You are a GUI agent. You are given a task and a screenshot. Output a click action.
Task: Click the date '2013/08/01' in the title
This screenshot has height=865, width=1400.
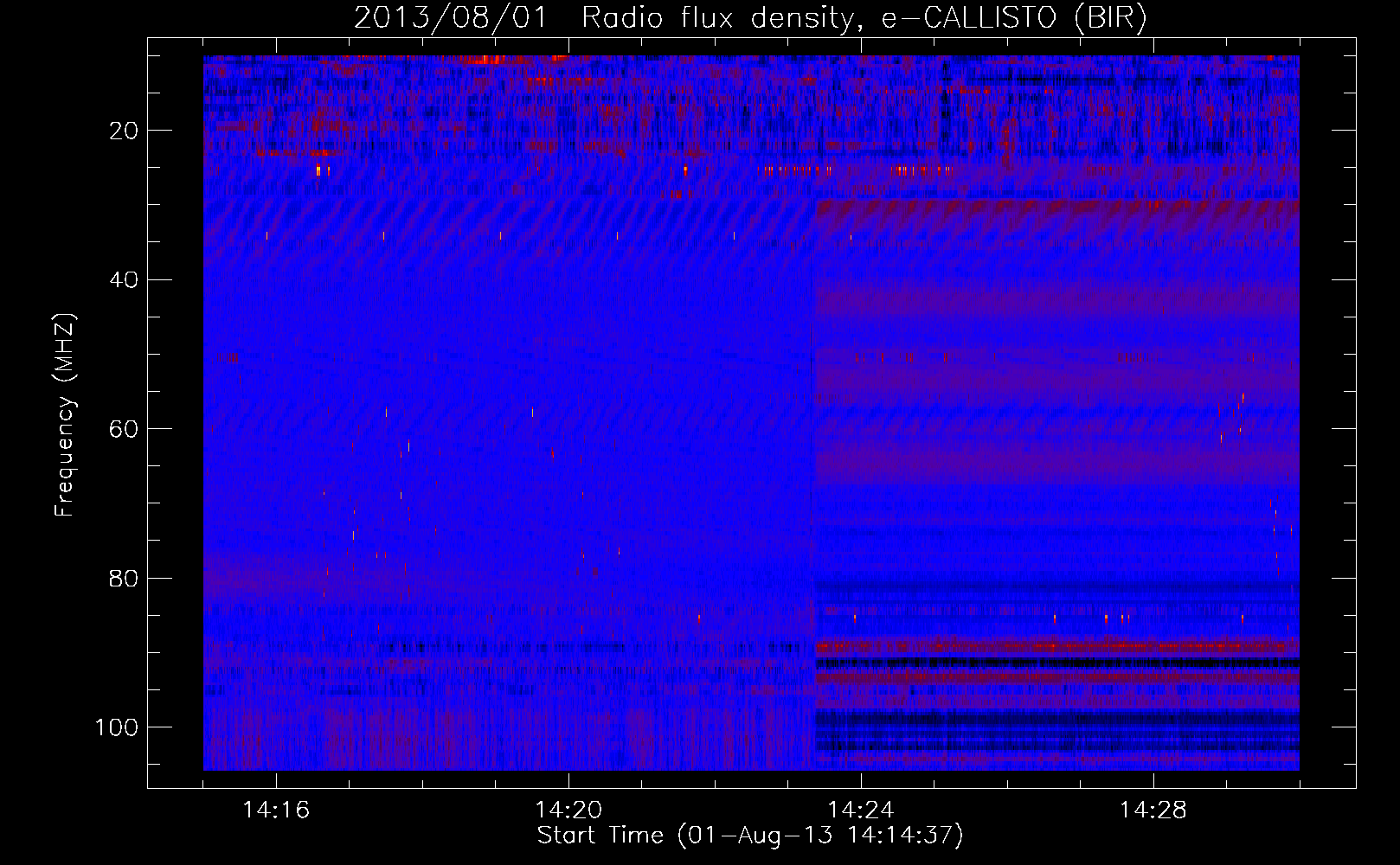[x=450, y=18]
